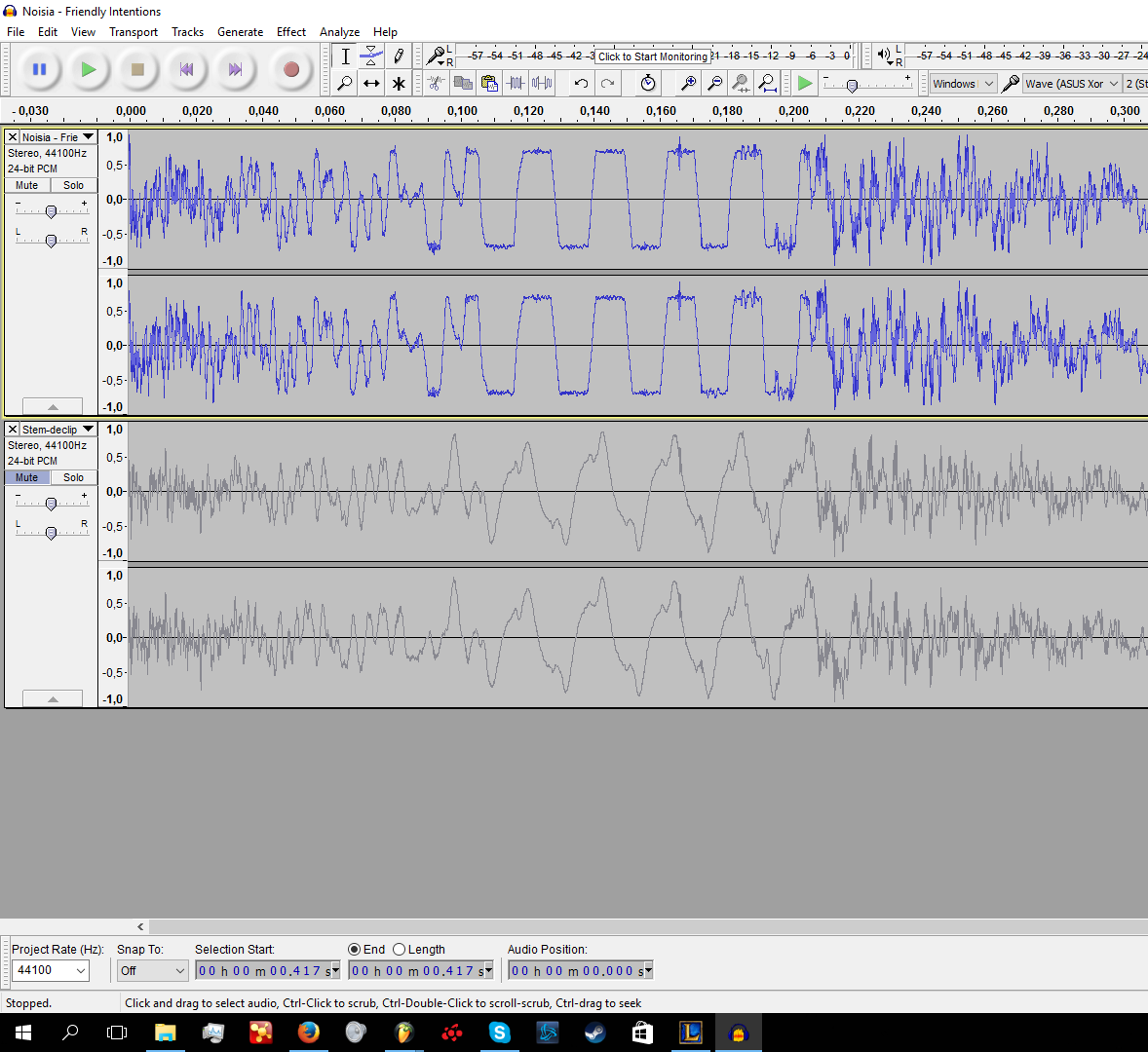This screenshot has height=1052, width=1148.
Task: Open the Transport menu
Action: click(134, 32)
